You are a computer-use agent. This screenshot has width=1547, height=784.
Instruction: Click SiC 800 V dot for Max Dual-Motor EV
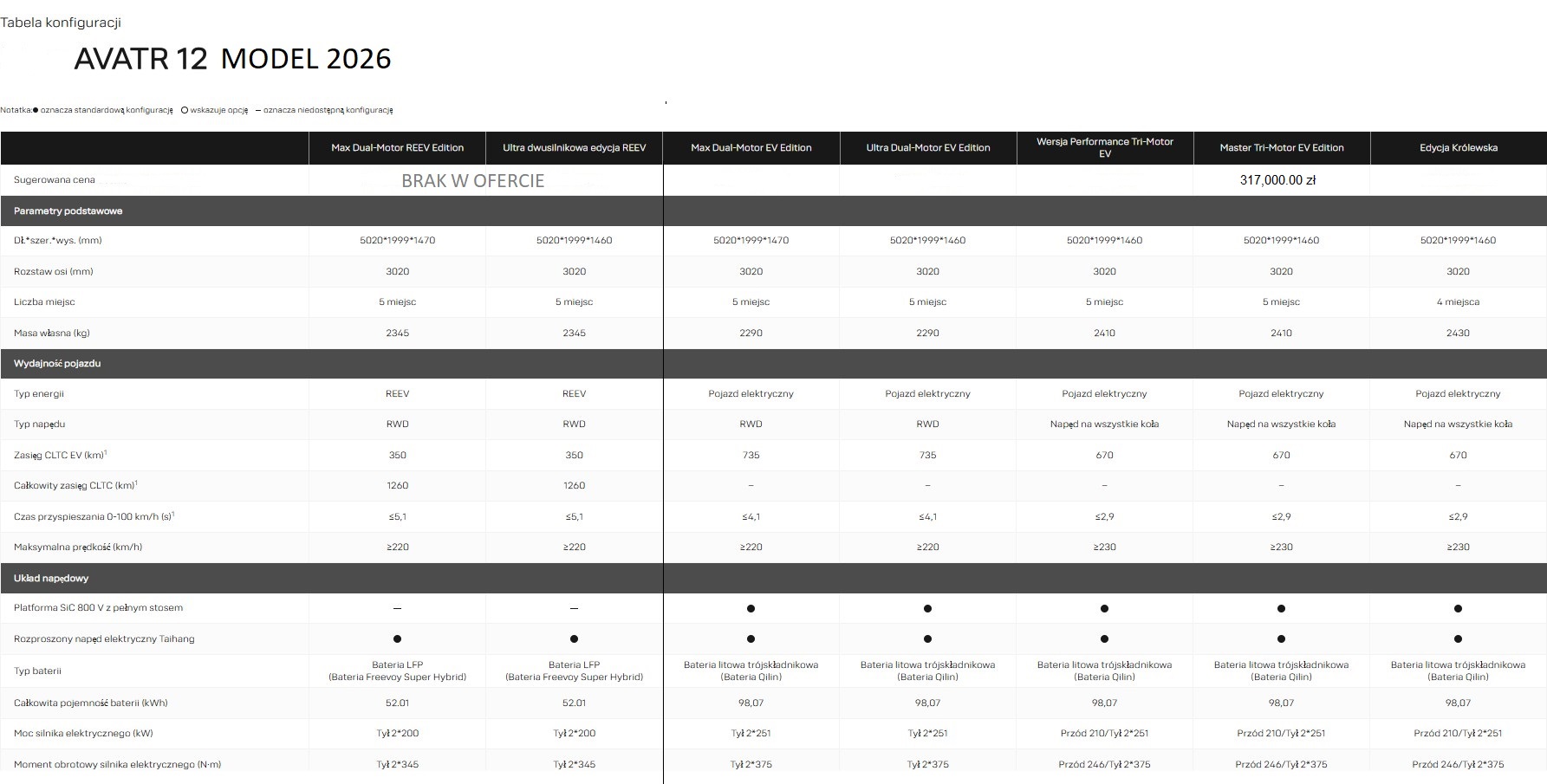751,608
